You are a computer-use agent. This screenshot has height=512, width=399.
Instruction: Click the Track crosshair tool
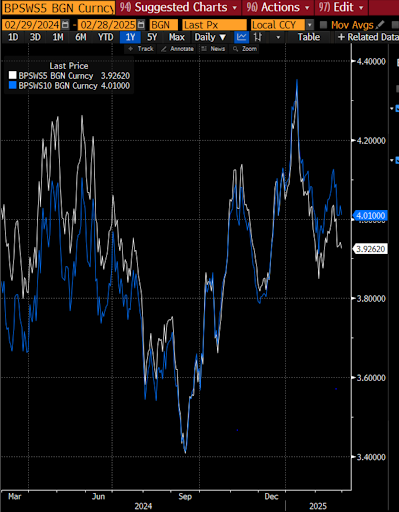pyautogui.click(x=141, y=49)
